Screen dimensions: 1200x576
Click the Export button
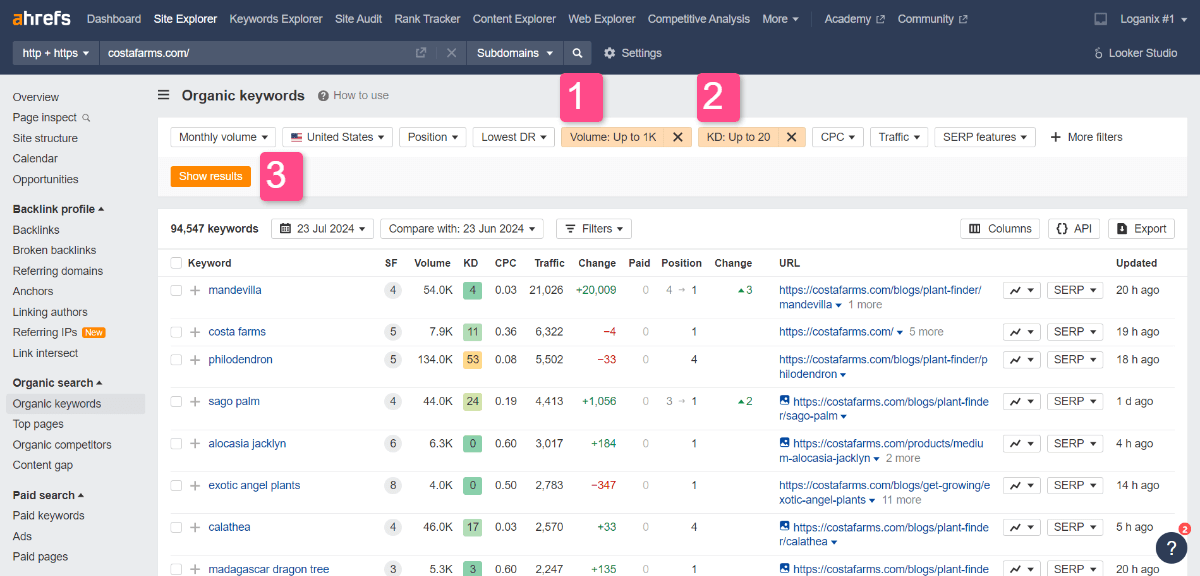coord(1141,229)
